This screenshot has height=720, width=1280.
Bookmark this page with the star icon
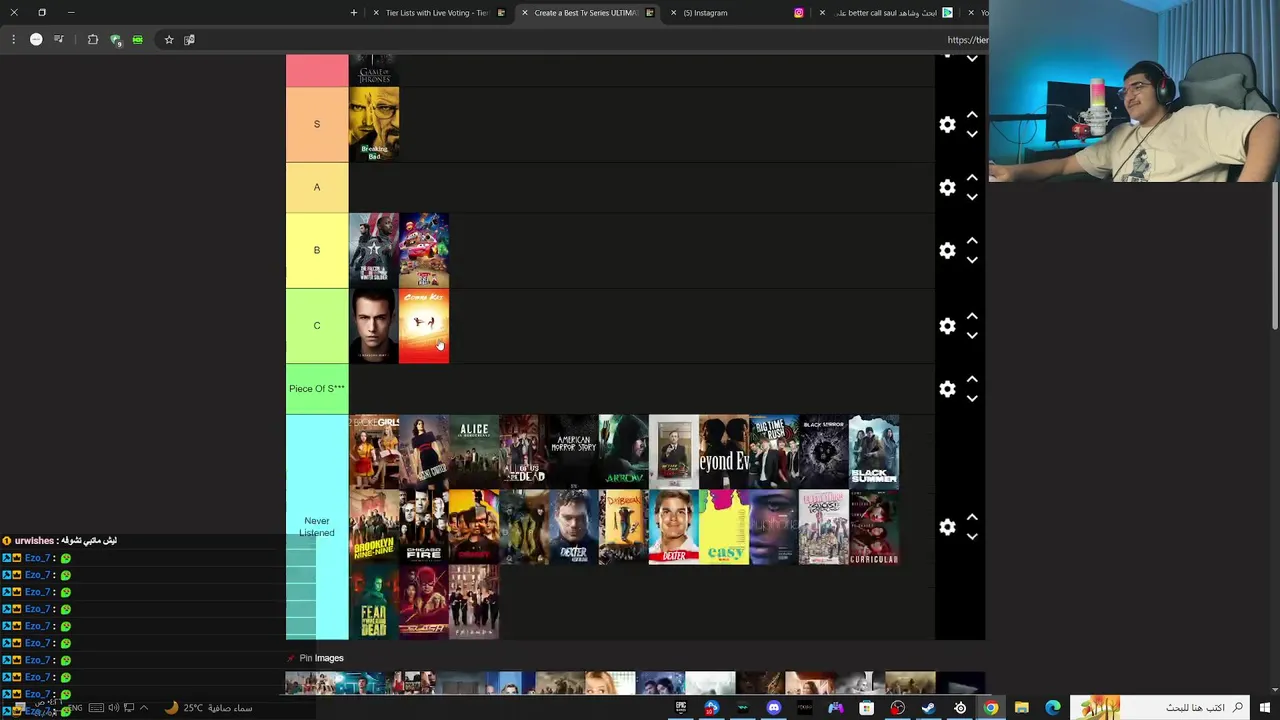(x=169, y=40)
